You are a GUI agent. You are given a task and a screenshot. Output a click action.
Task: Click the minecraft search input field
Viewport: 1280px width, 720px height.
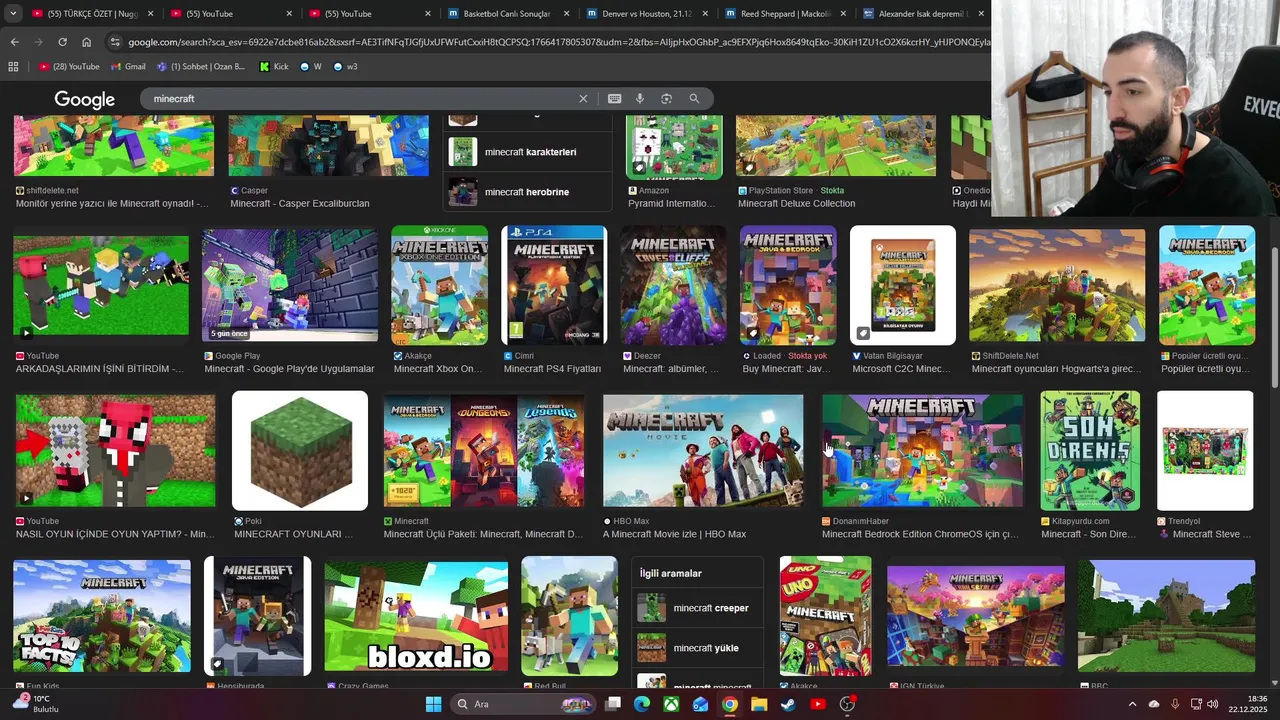(360, 99)
